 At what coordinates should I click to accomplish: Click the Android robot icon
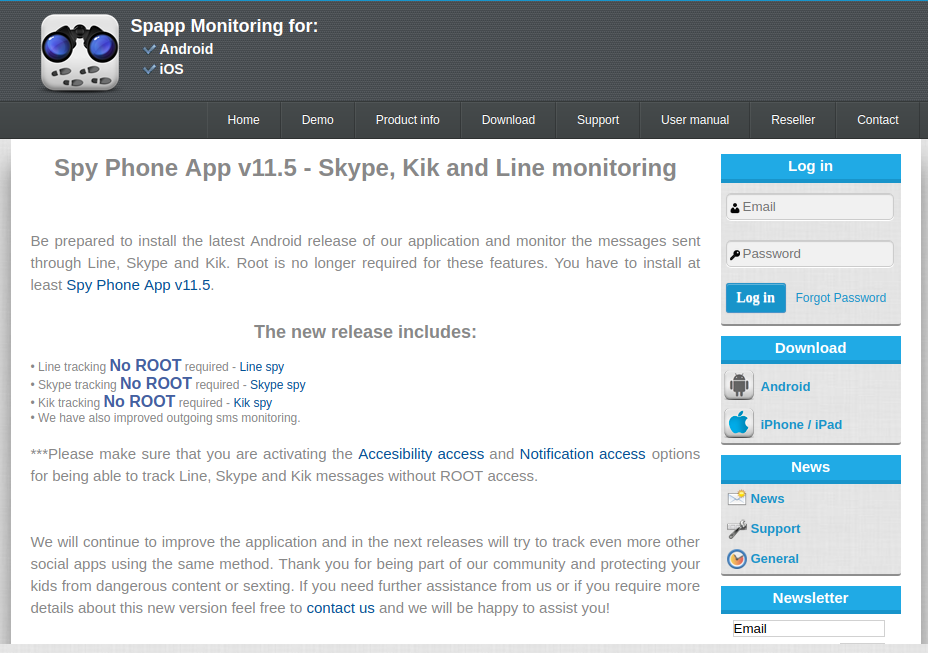tap(739, 386)
